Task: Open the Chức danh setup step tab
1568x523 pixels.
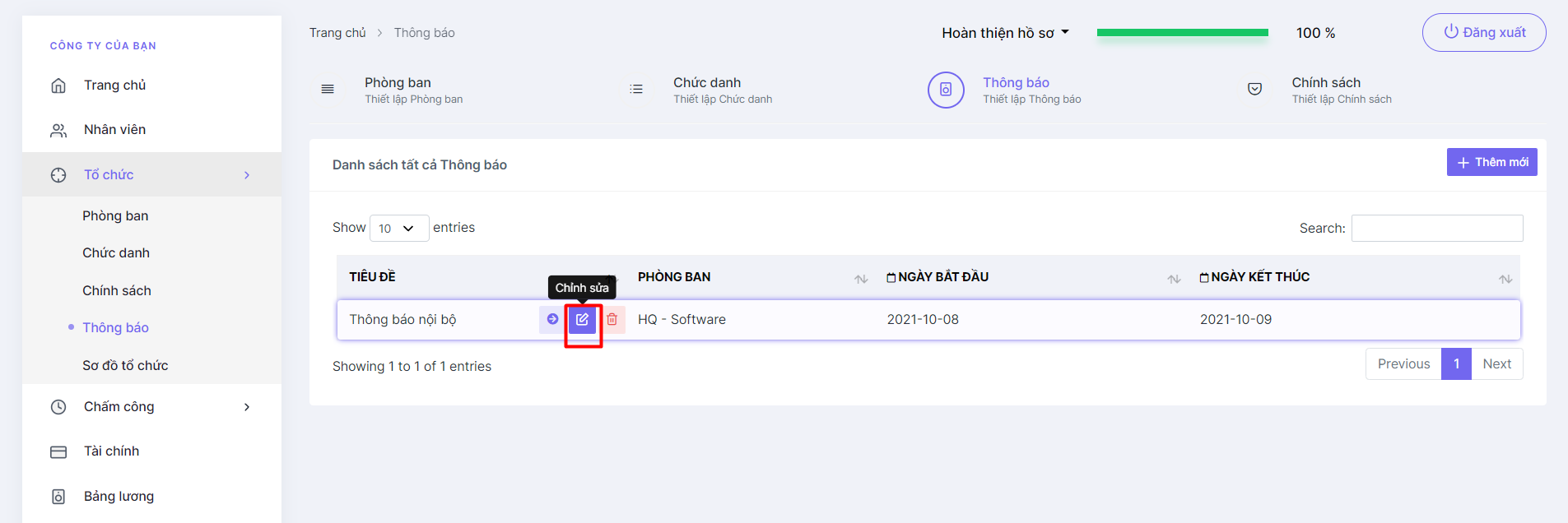Action: 723,90
